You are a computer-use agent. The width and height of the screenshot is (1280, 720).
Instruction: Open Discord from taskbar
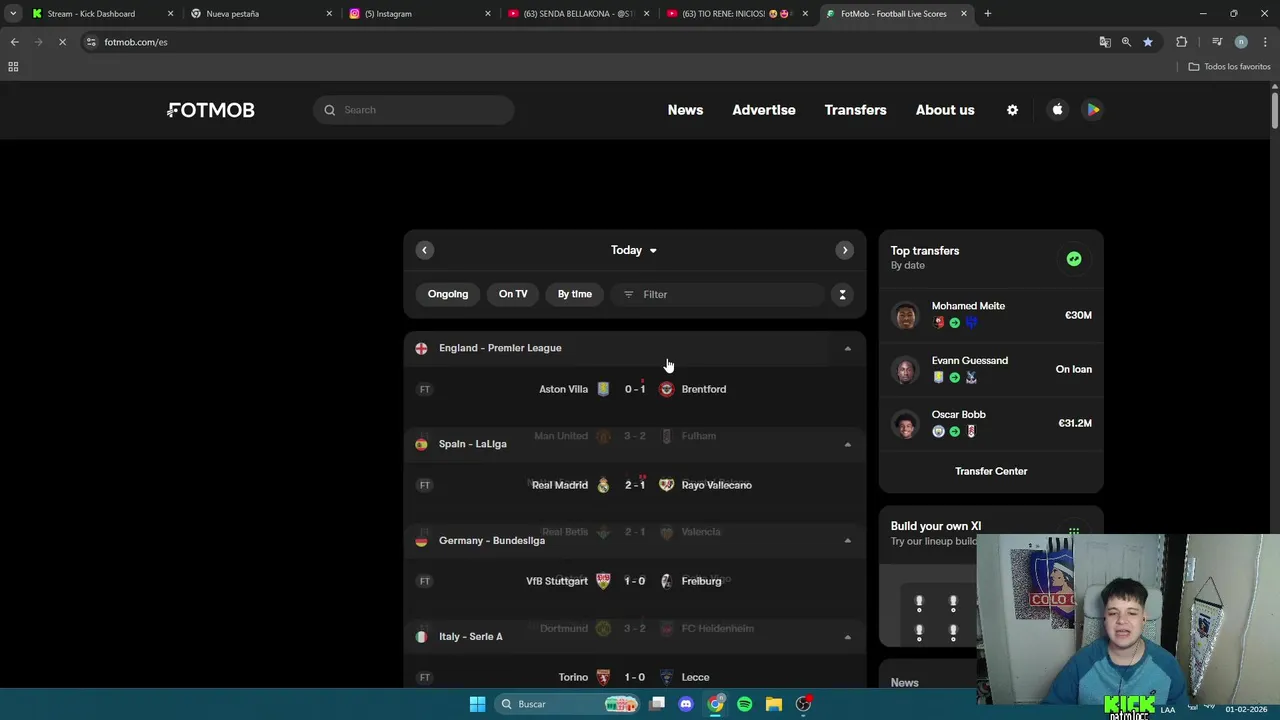tap(686, 704)
